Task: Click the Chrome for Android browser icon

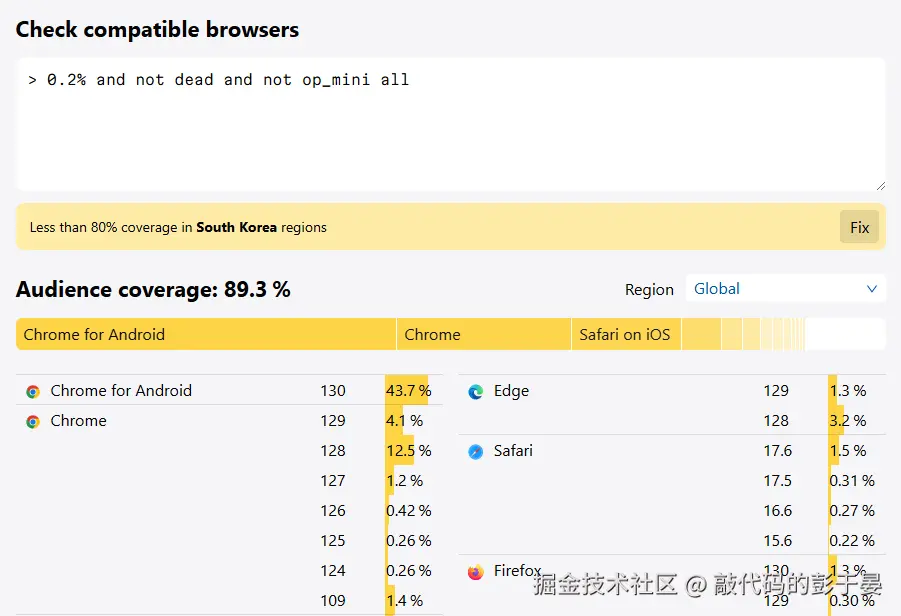Action: click(33, 392)
